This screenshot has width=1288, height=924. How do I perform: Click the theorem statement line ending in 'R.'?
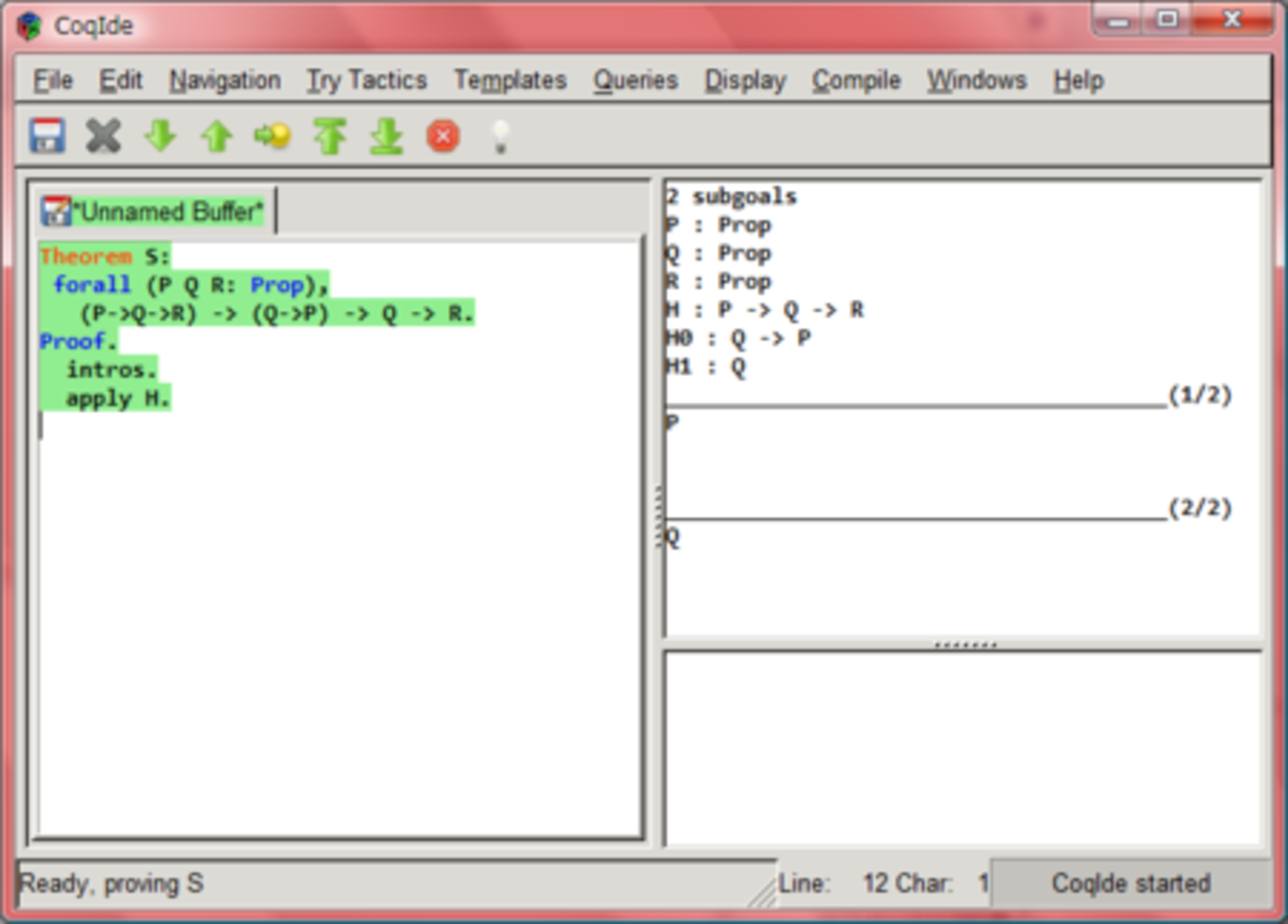pyautogui.click(x=276, y=314)
